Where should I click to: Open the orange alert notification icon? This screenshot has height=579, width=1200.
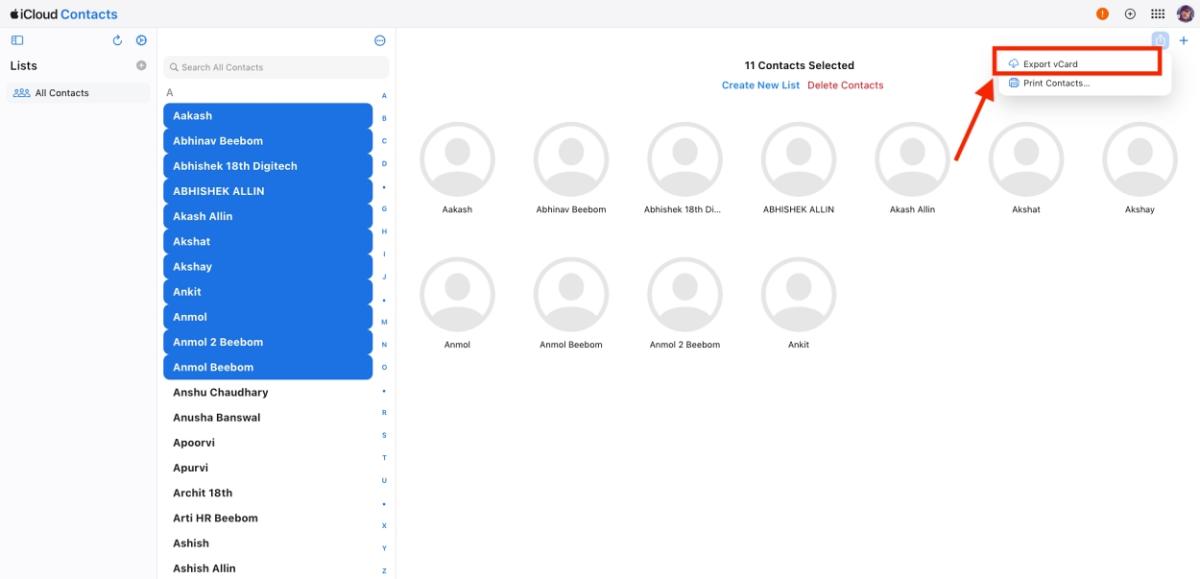(x=1102, y=14)
